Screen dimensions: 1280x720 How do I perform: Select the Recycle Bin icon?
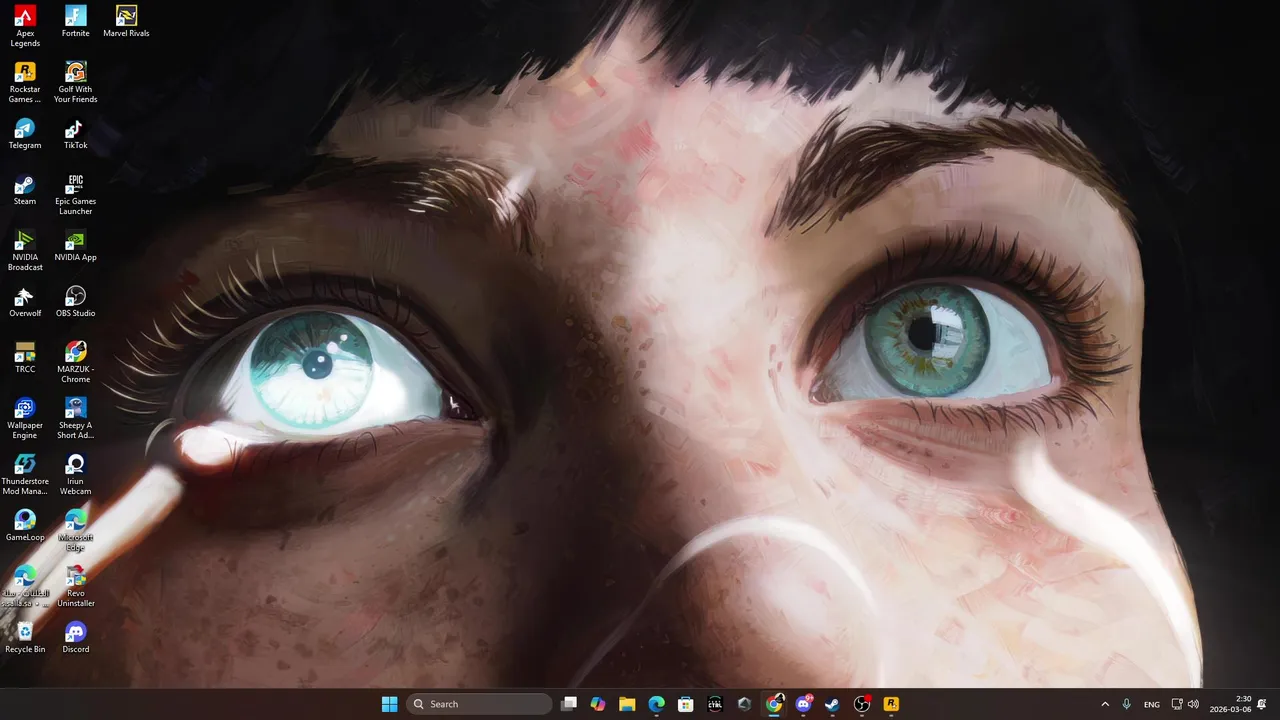coord(25,637)
